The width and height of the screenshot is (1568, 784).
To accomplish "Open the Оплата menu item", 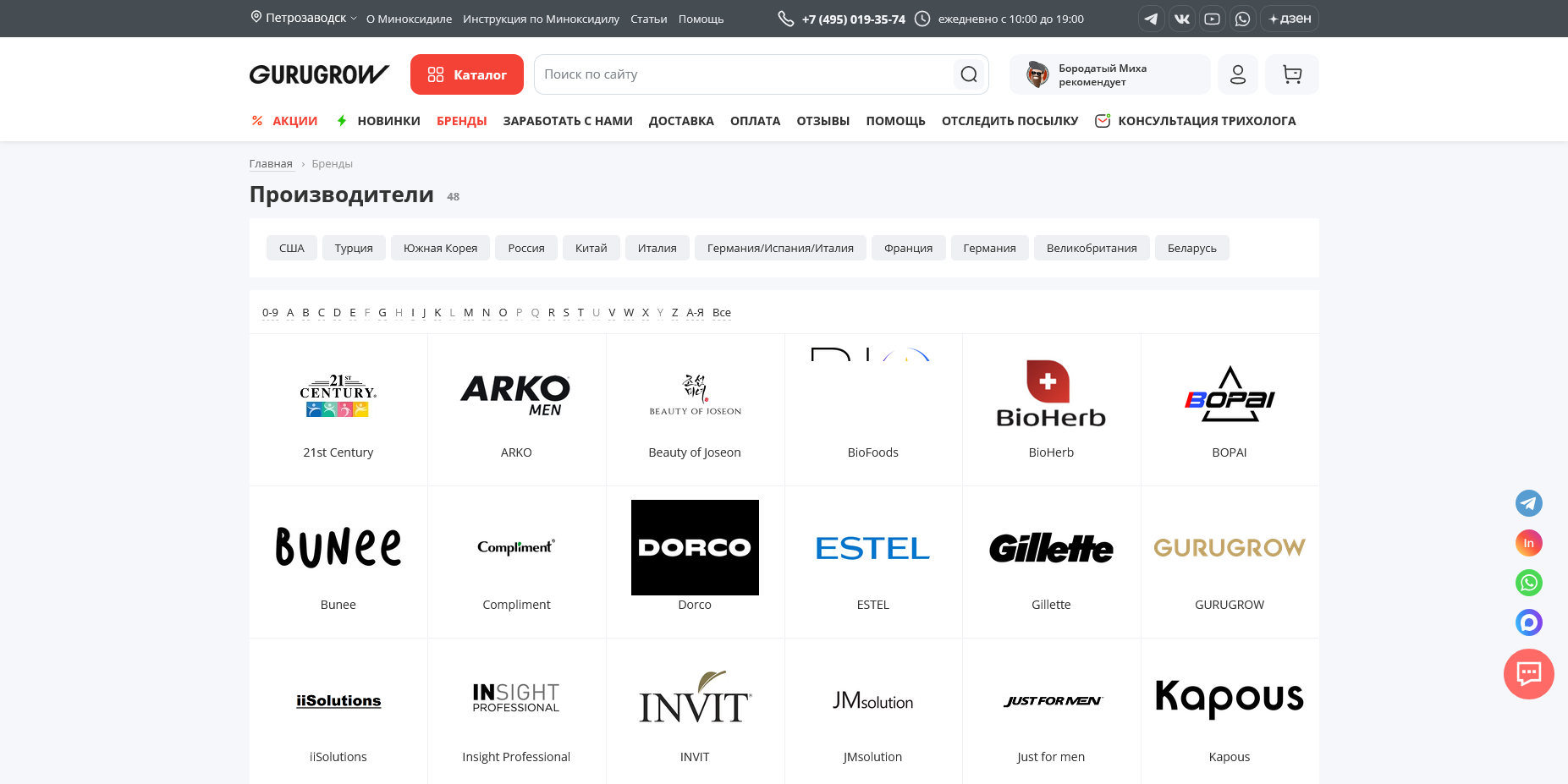I will click(x=756, y=121).
